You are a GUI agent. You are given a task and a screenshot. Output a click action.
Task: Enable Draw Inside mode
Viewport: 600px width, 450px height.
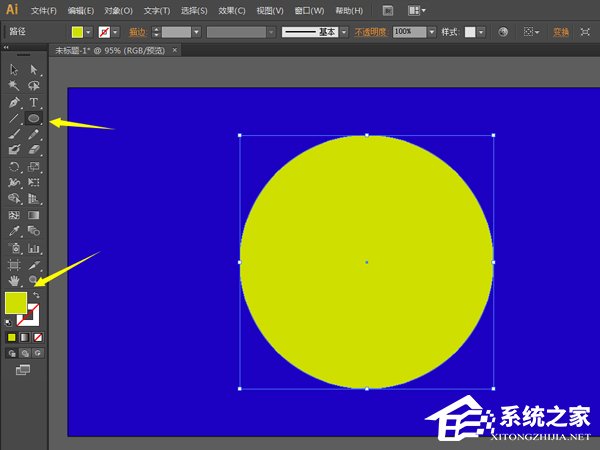(38, 353)
